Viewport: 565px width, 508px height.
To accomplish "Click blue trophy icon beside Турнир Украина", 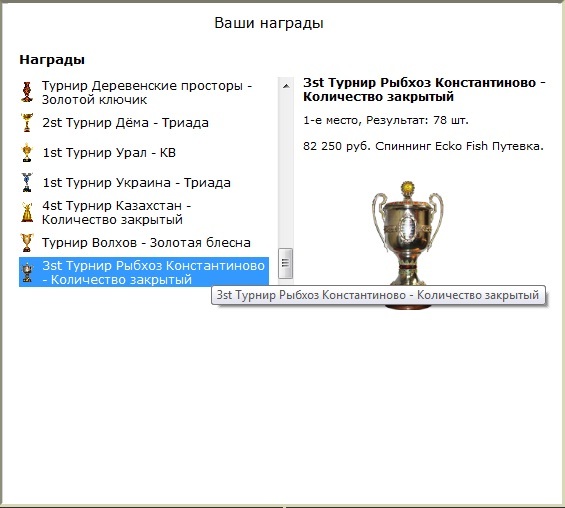I will [x=27, y=182].
